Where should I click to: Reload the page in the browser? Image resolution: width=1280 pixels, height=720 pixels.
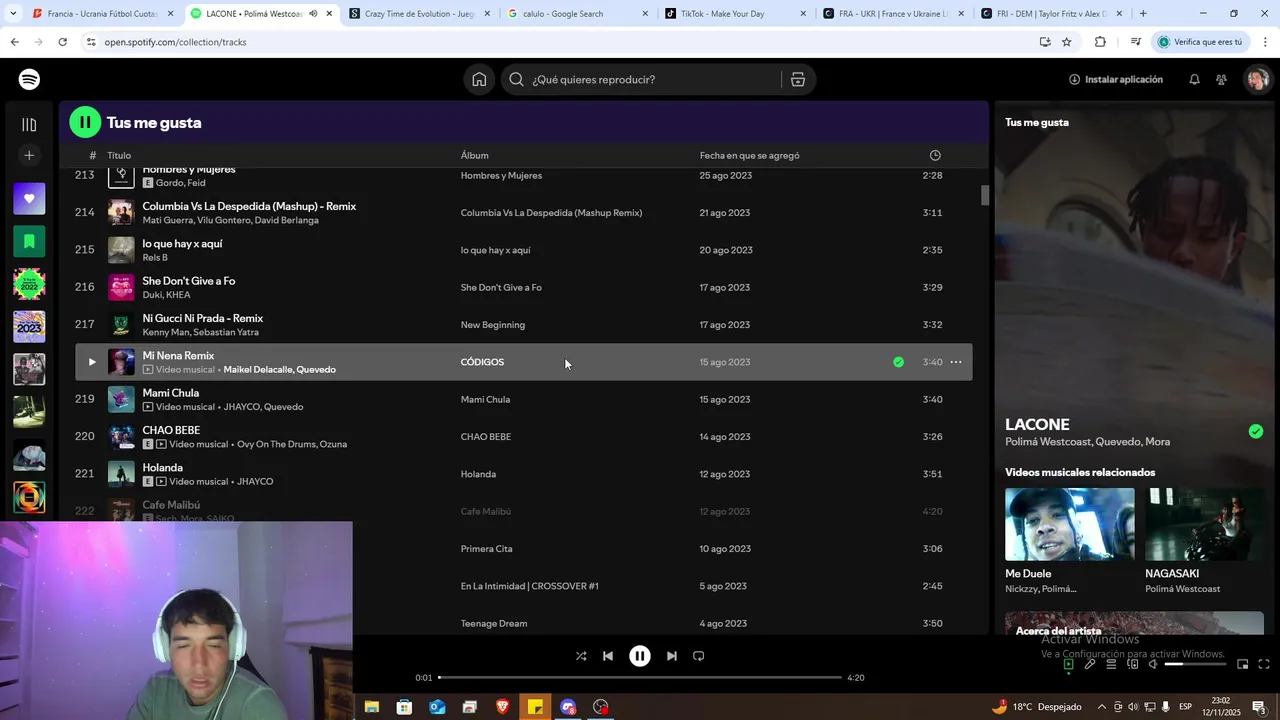point(63,42)
